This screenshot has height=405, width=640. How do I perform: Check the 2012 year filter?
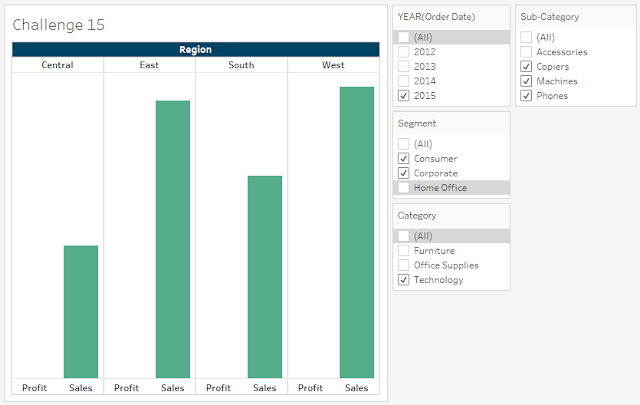[403, 52]
